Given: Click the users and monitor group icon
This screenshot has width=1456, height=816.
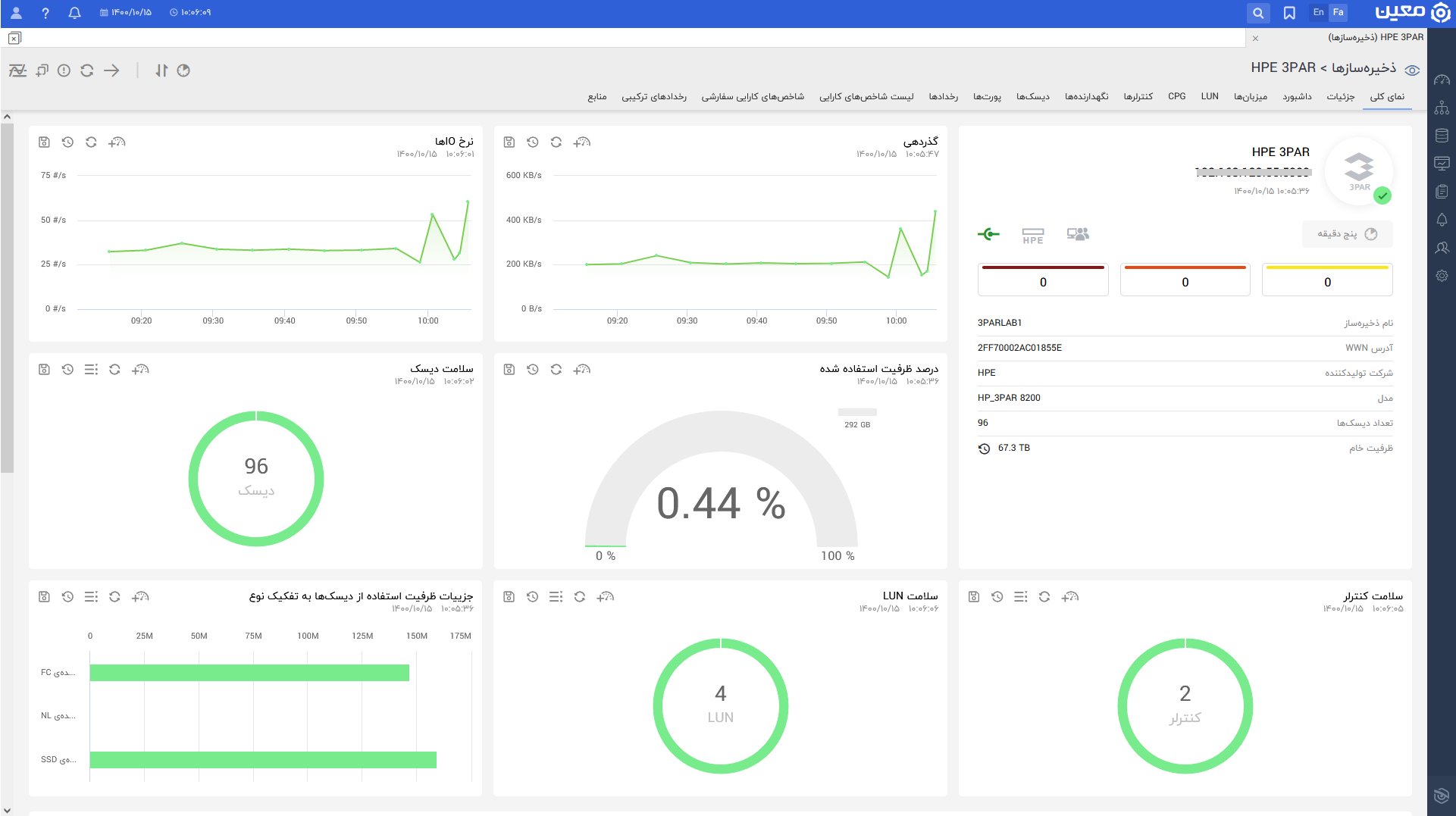Looking at the screenshot, I should tap(1078, 234).
